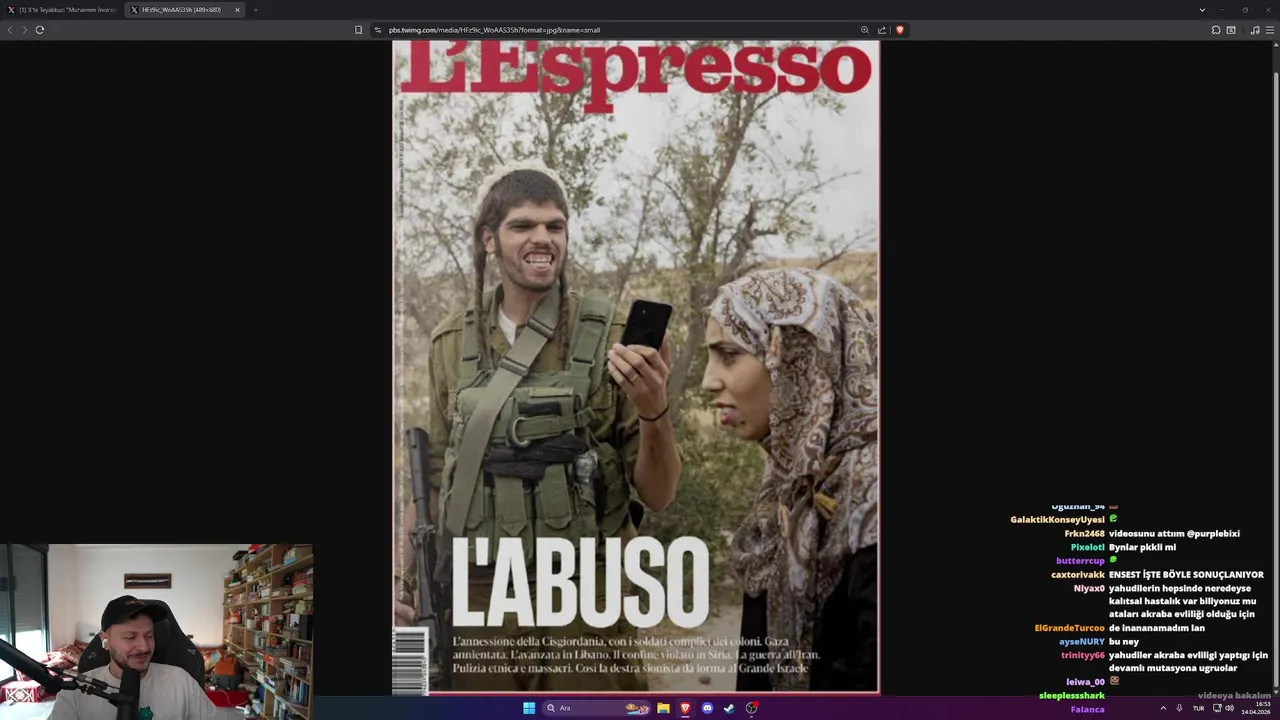Open OBS Studio icon on the taskbar
1280x720 pixels.
[x=751, y=708]
